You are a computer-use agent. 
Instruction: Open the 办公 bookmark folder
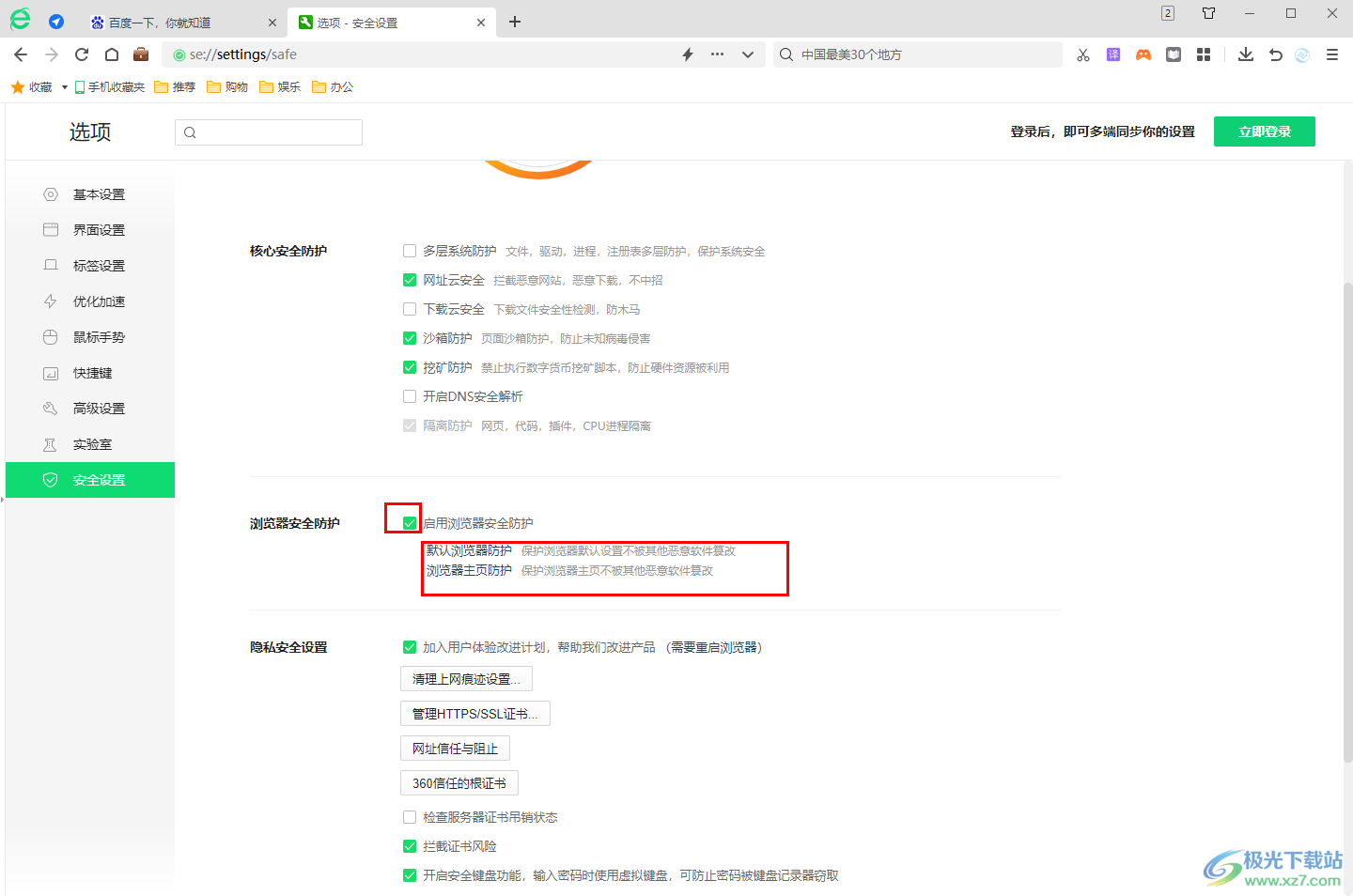pos(333,87)
